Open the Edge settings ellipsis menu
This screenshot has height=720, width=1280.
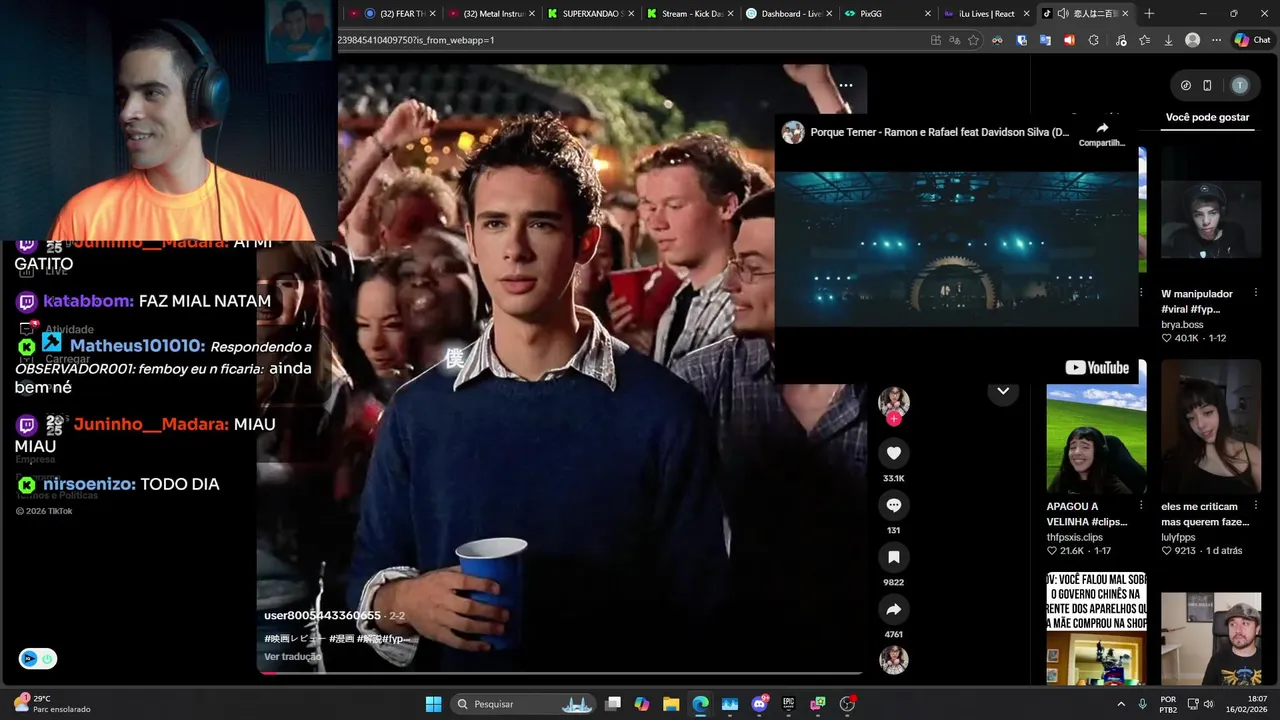click(1216, 40)
